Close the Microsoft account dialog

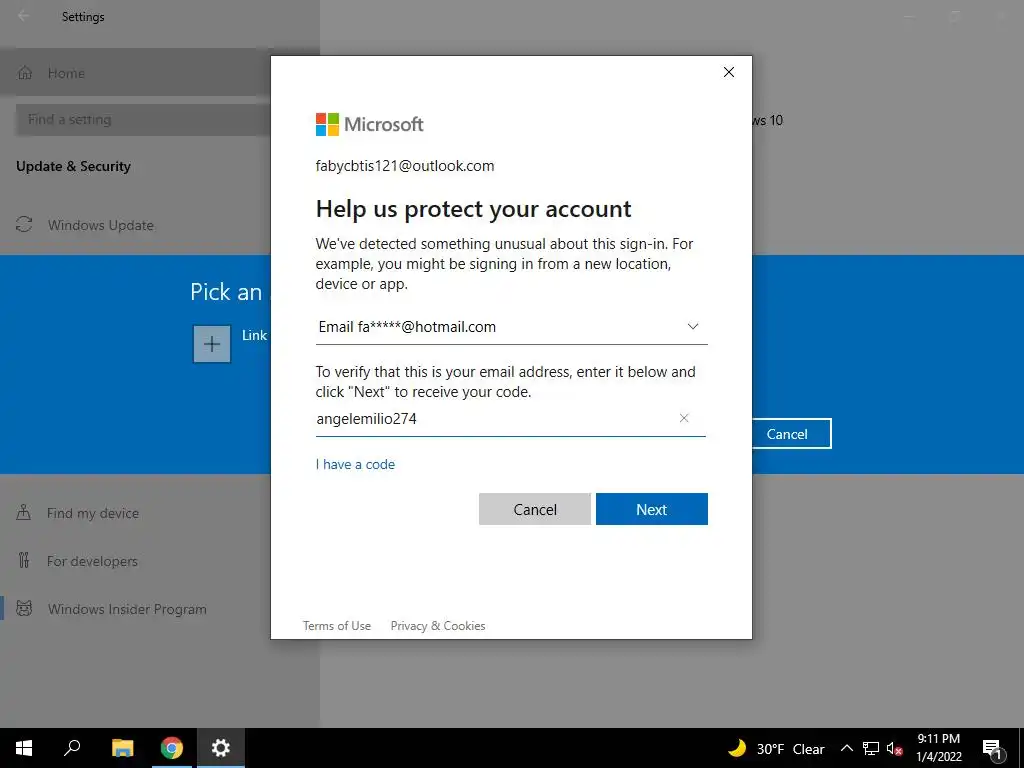click(729, 72)
